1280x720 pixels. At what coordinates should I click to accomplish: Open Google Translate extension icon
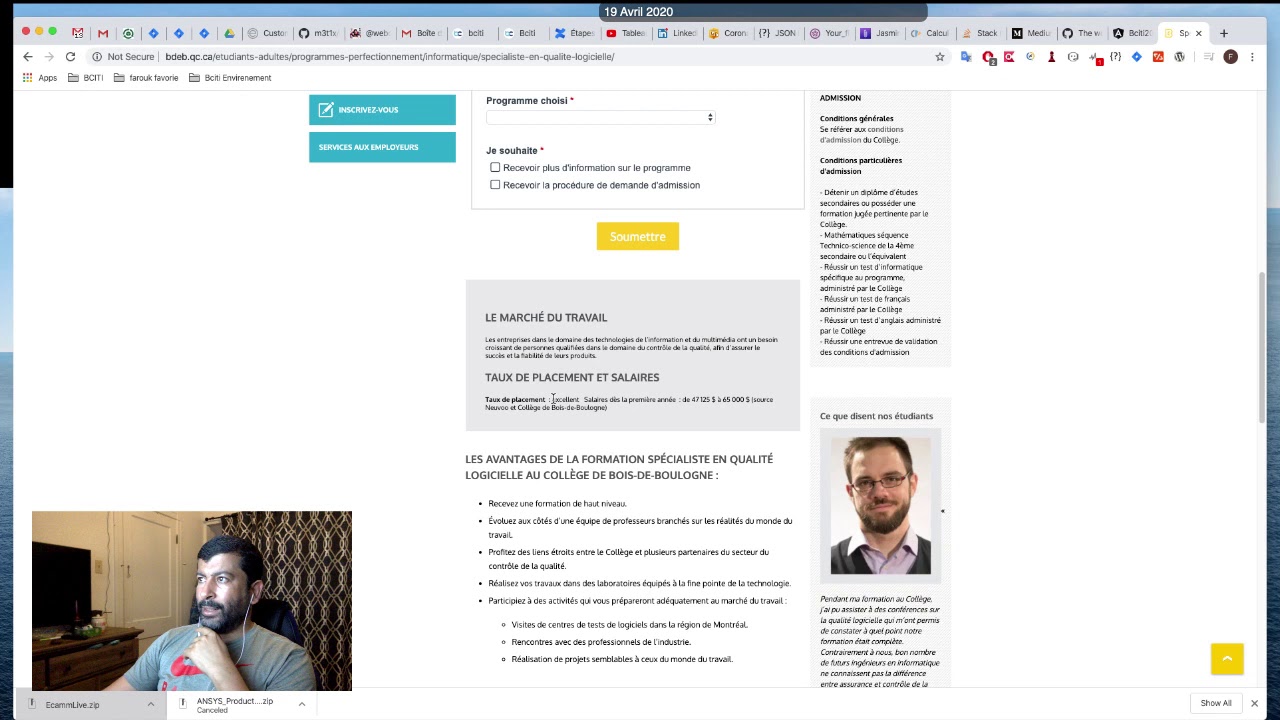pos(966,57)
